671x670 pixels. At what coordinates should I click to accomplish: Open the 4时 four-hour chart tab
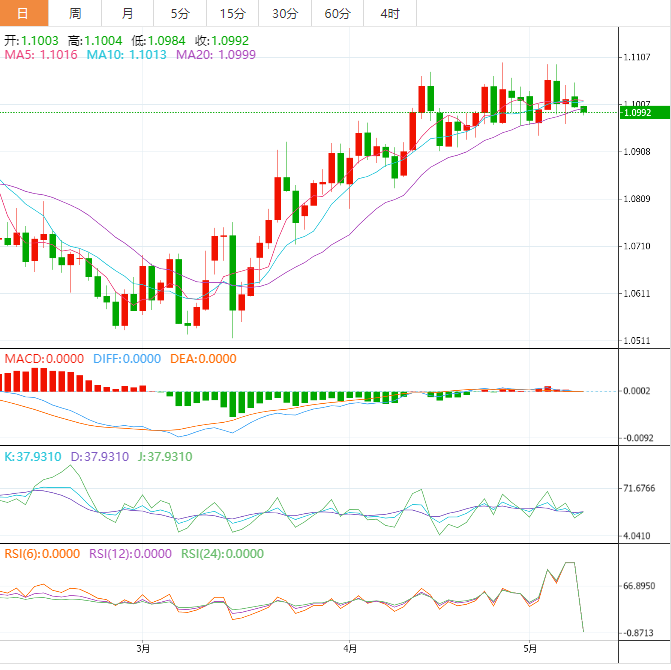pos(390,13)
